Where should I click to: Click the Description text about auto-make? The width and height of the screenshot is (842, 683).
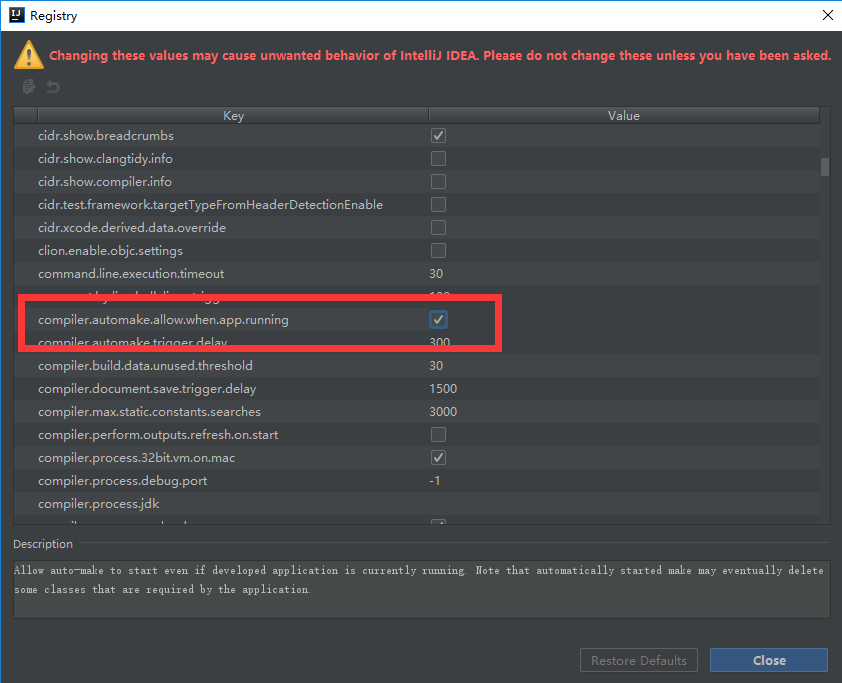tap(419, 580)
